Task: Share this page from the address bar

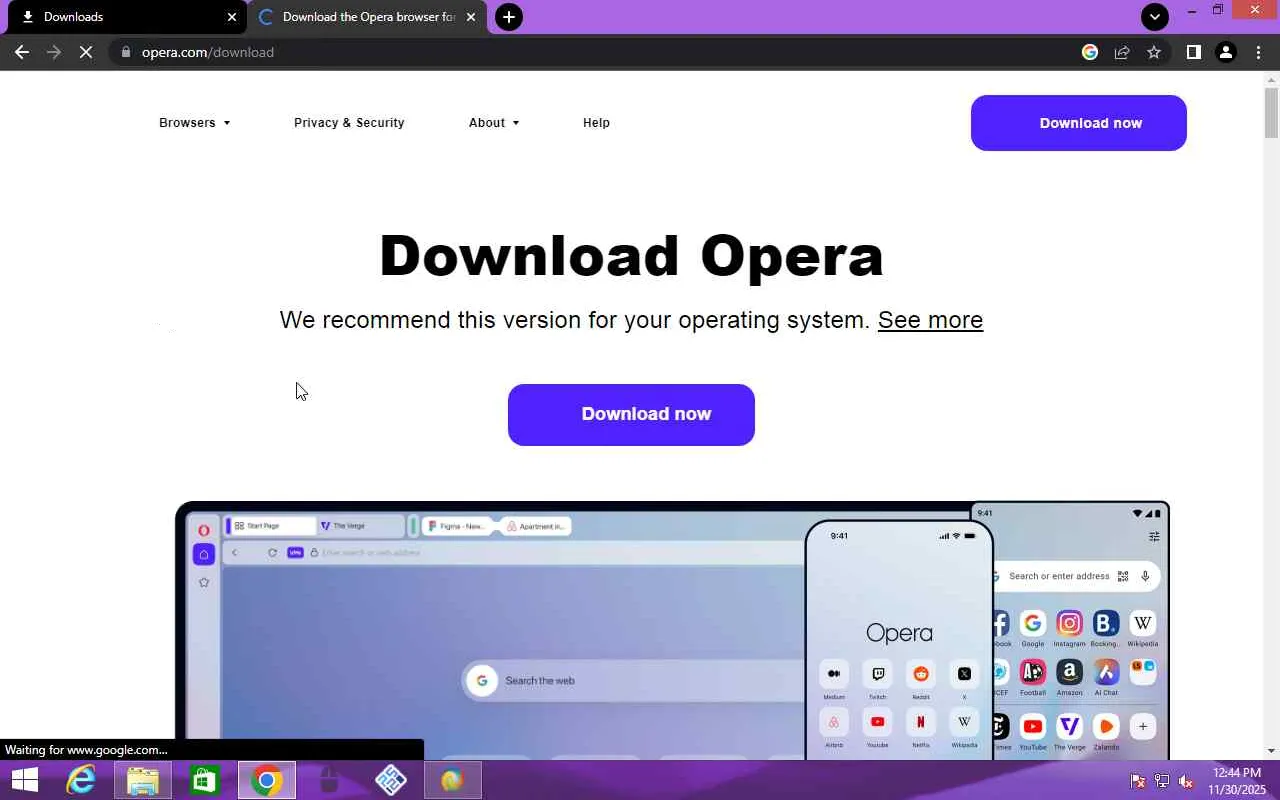Action: [x=1122, y=52]
